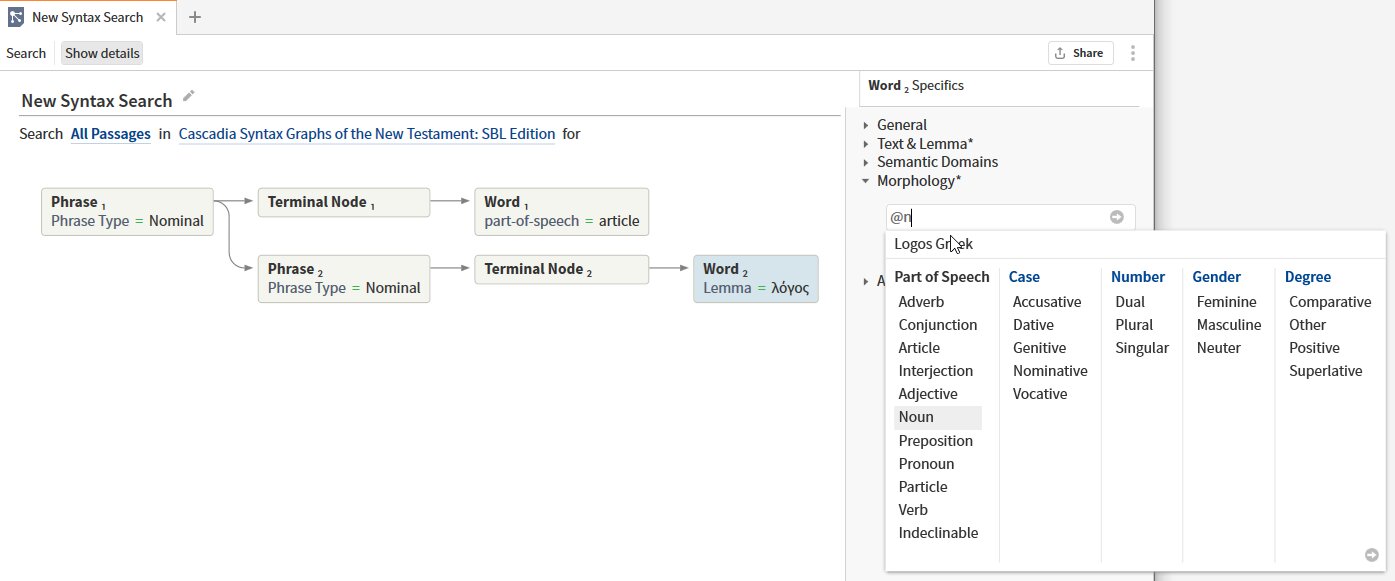Select Feminine gender
The image size is (1395, 581).
point(1226,302)
